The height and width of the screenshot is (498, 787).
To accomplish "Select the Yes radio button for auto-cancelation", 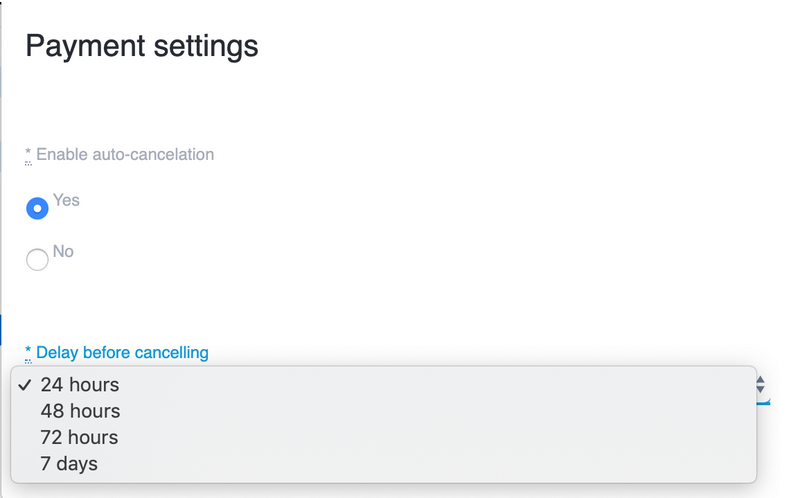I will (37, 209).
